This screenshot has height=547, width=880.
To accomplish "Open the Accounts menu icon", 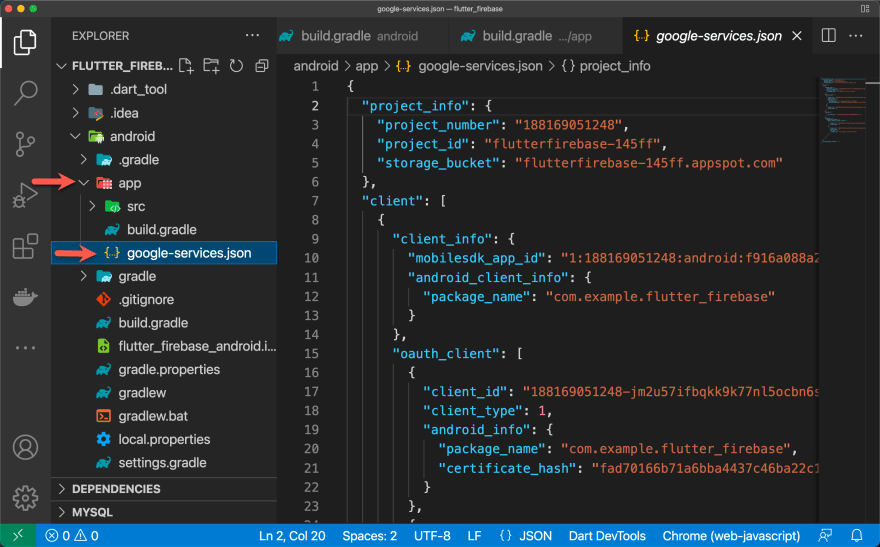I will 25,447.
